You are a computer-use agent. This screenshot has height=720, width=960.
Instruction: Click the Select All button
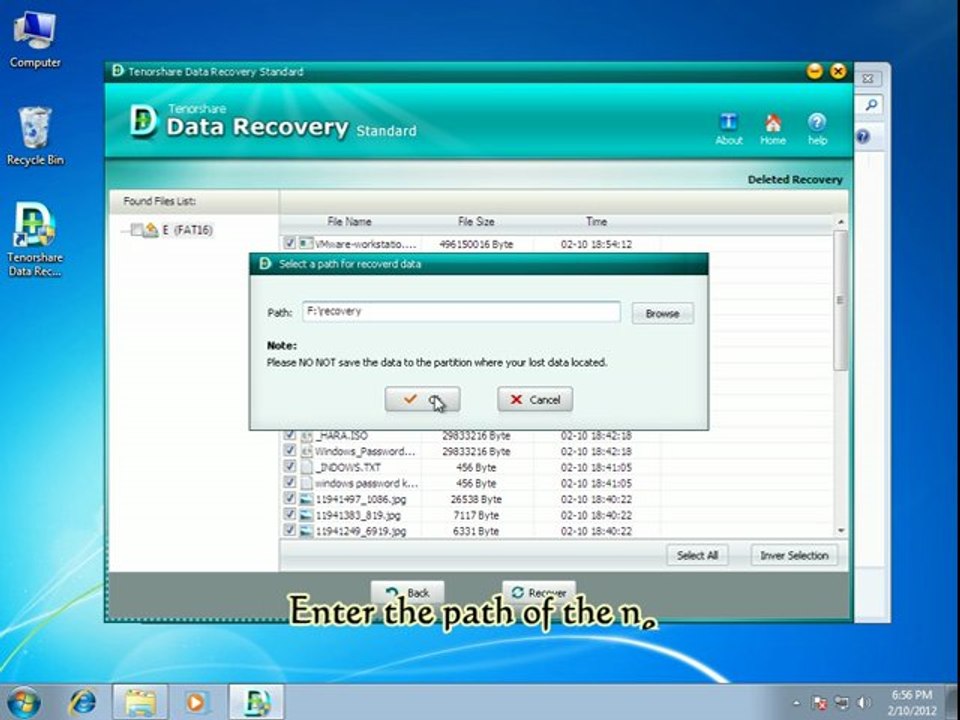point(697,555)
